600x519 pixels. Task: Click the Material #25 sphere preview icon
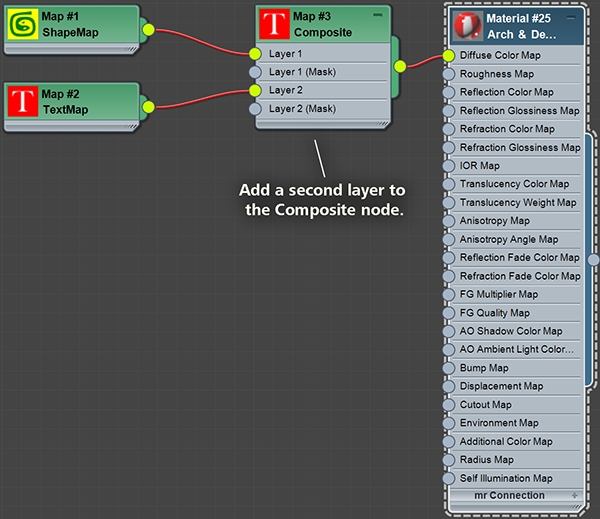pyautogui.click(x=468, y=26)
